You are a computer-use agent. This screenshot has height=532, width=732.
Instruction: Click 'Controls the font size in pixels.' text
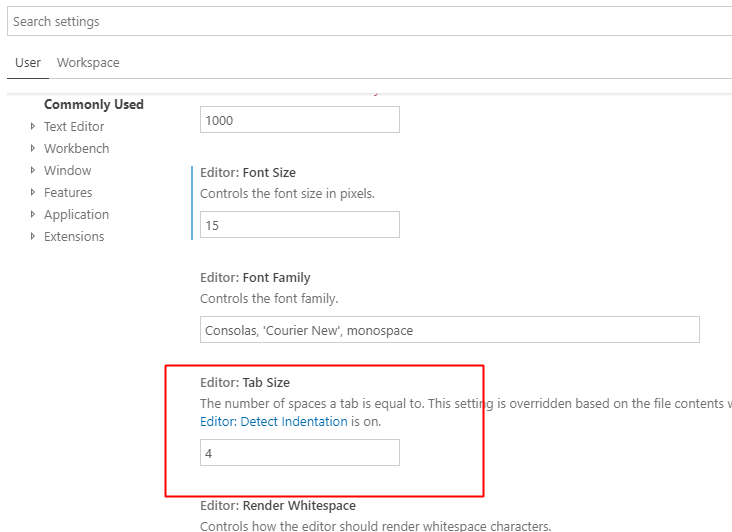[x=288, y=194]
